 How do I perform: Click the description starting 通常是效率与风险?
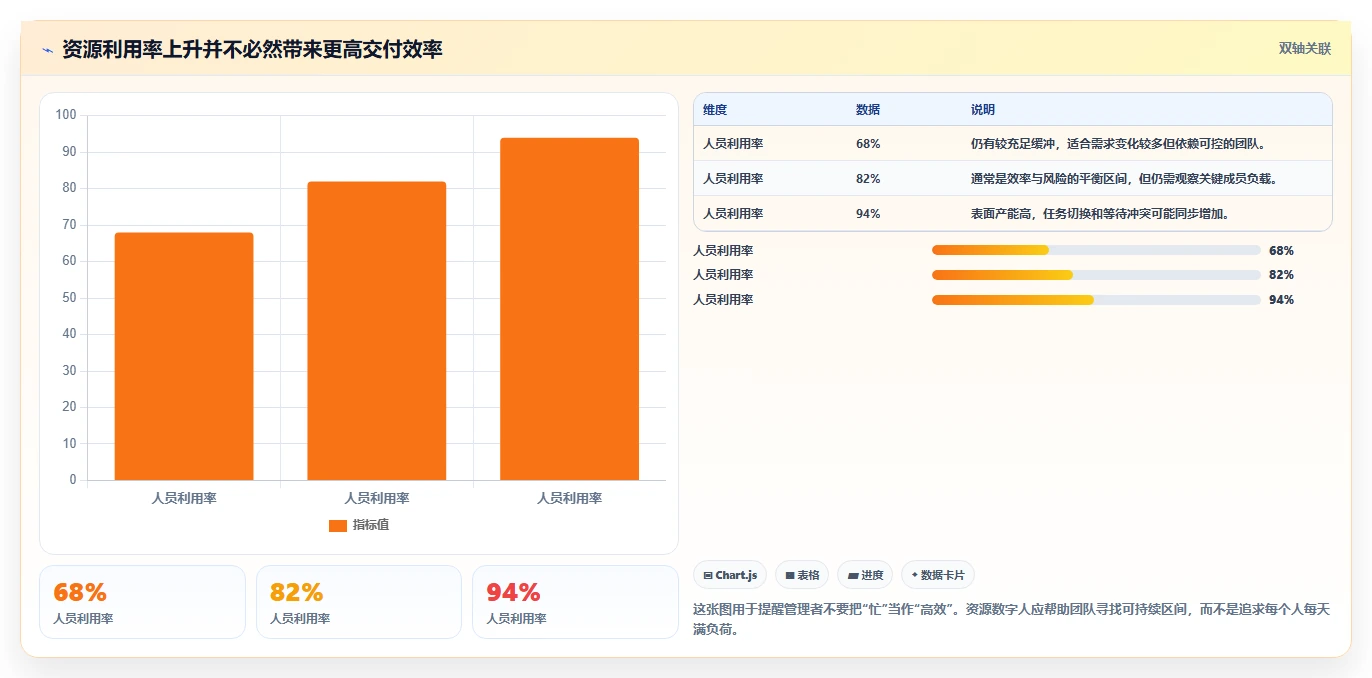(x=1124, y=179)
